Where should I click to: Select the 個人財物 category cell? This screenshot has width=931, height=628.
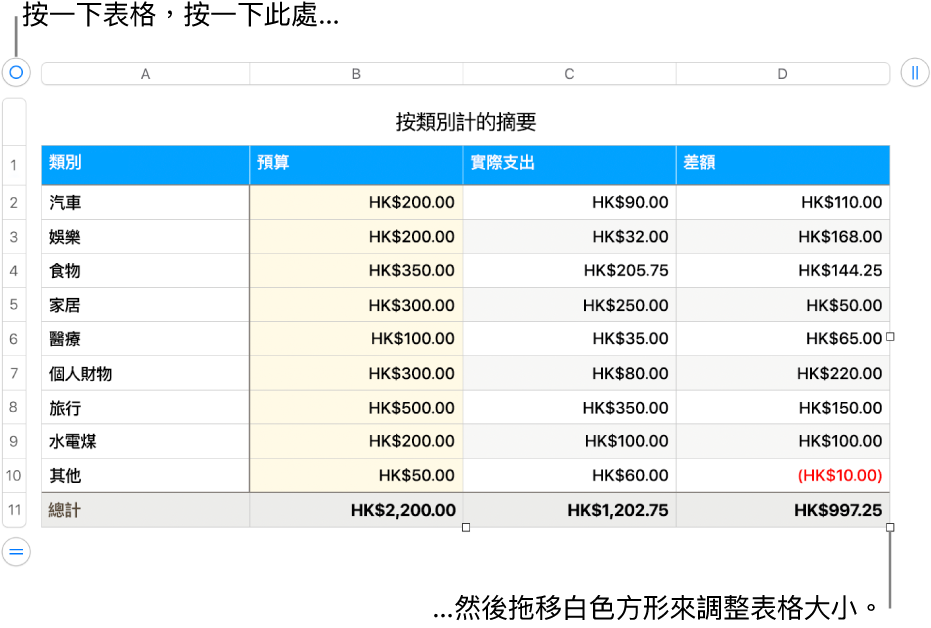(x=145, y=373)
